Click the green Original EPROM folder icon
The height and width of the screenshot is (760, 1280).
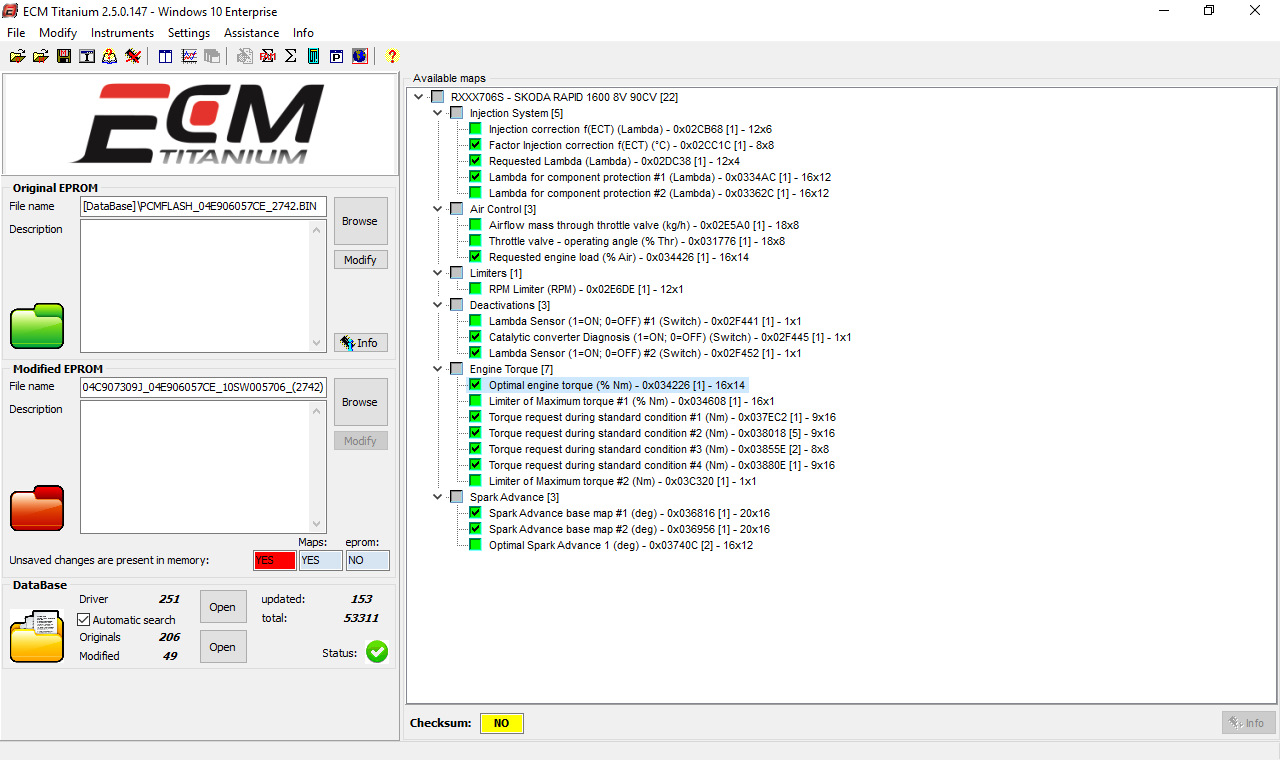point(37,326)
